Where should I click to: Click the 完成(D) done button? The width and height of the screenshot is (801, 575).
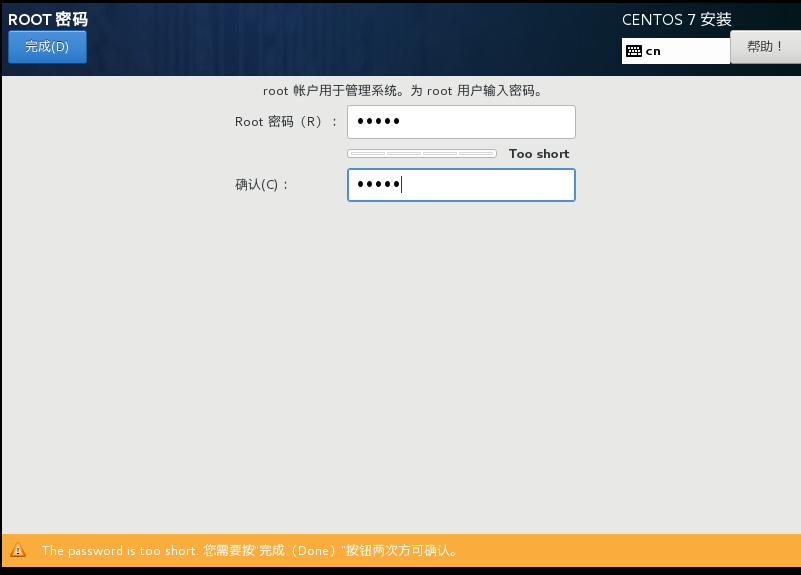pos(48,47)
